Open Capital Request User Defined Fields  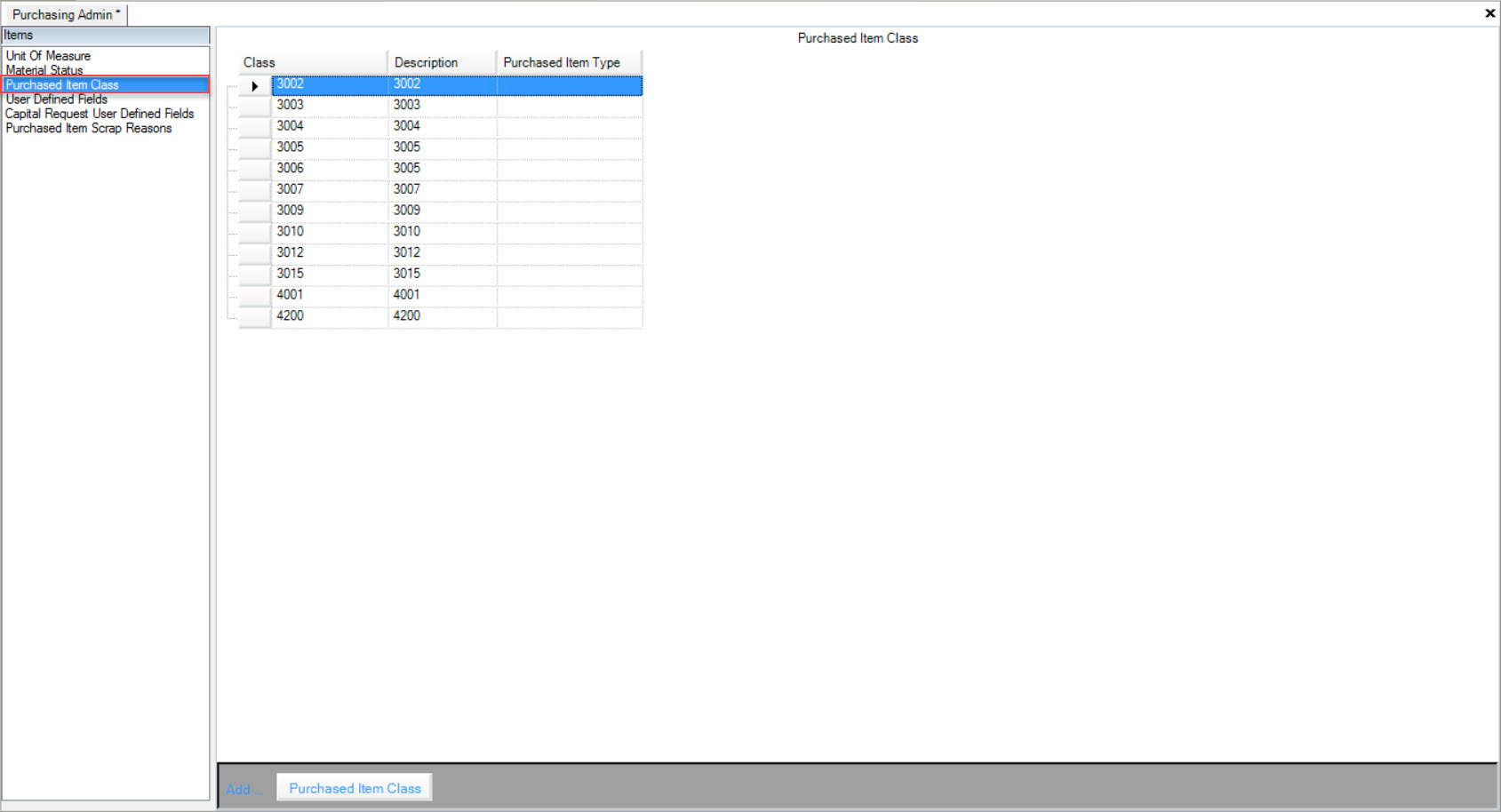pos(100,114)
